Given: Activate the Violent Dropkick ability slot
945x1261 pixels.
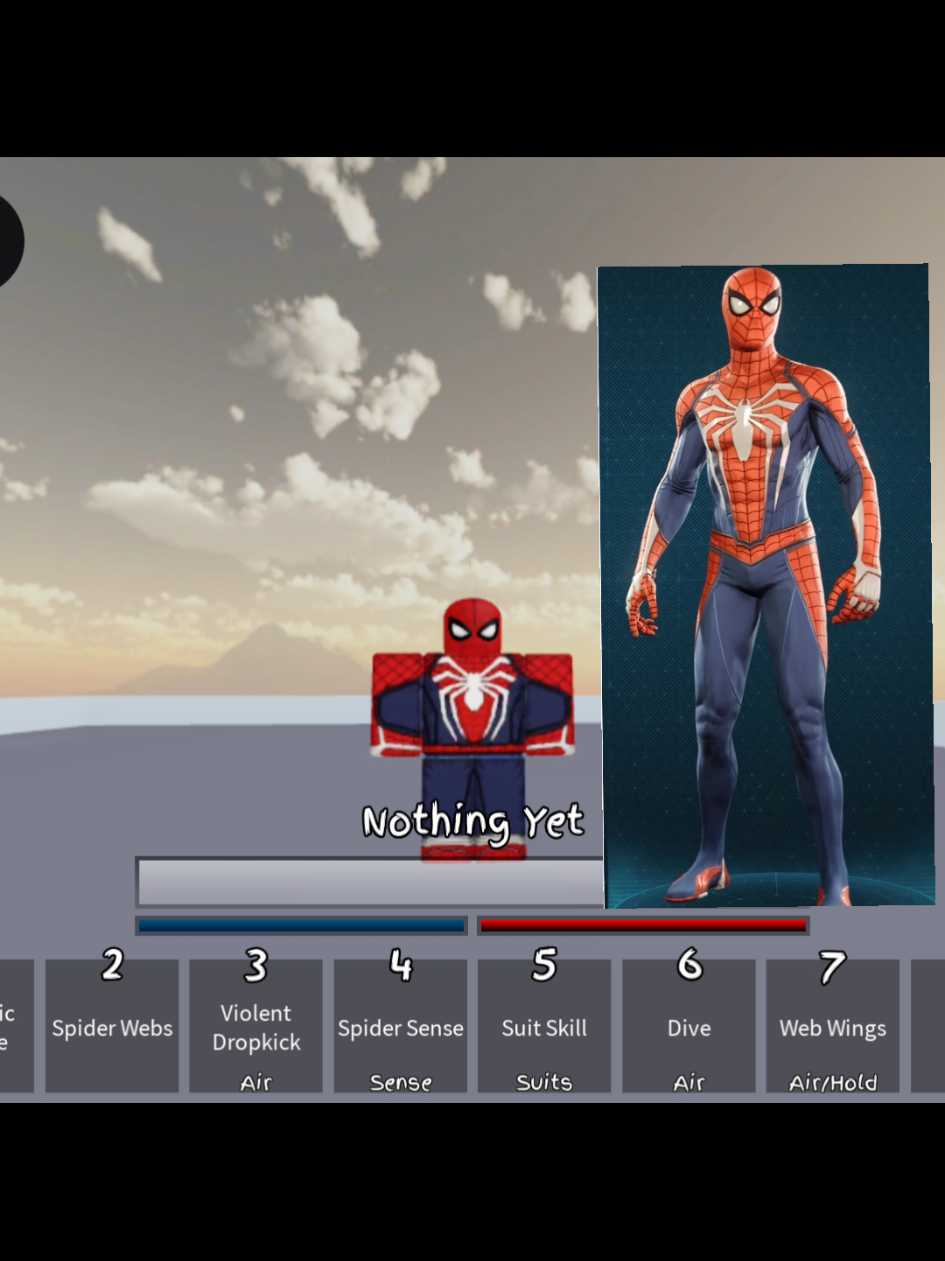Looking at the screenshot, I should pyautogui.click(x=256, y=1026).
